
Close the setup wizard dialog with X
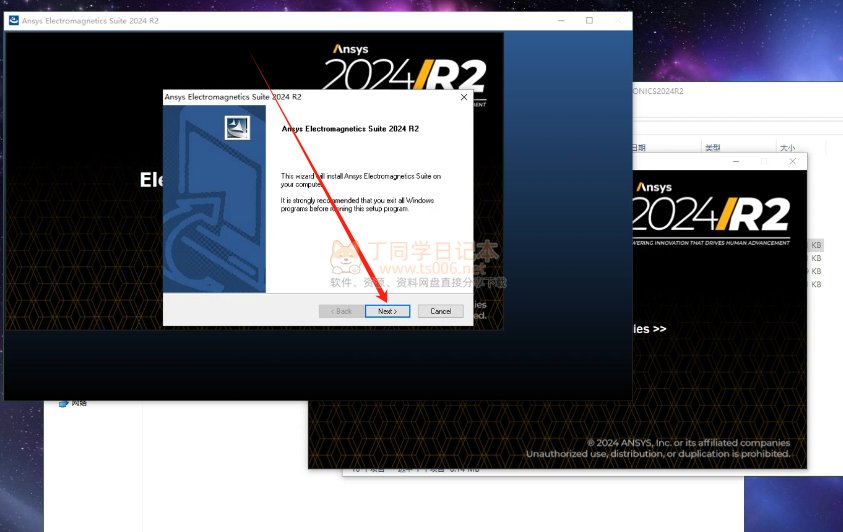coord(463,97)
